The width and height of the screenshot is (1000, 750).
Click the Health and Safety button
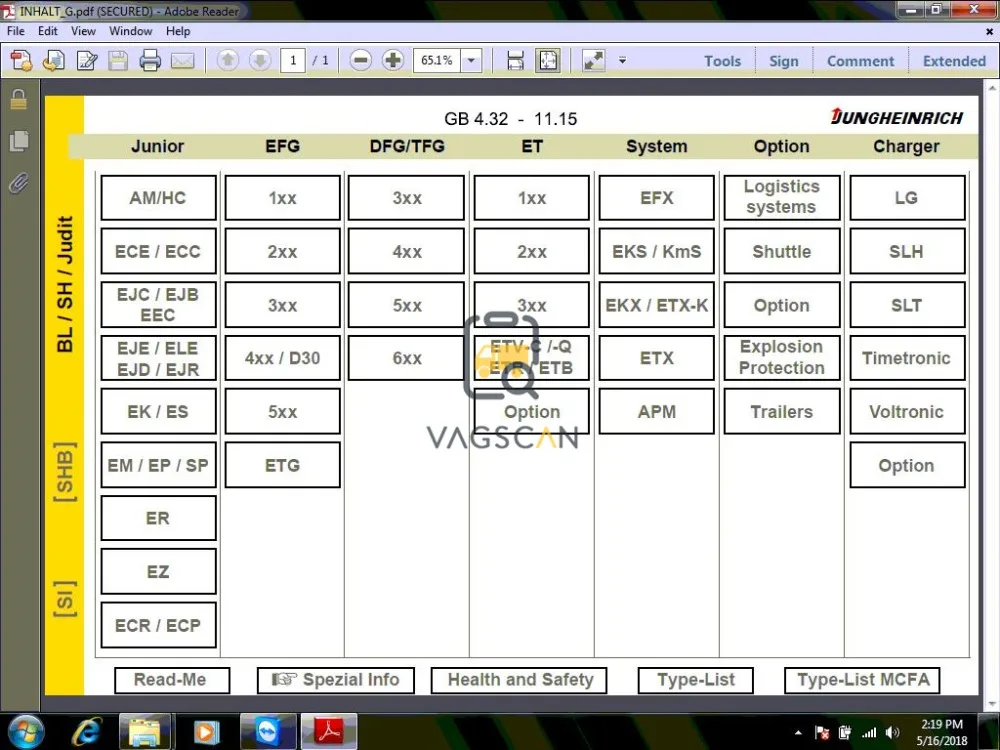click(519, 680)
